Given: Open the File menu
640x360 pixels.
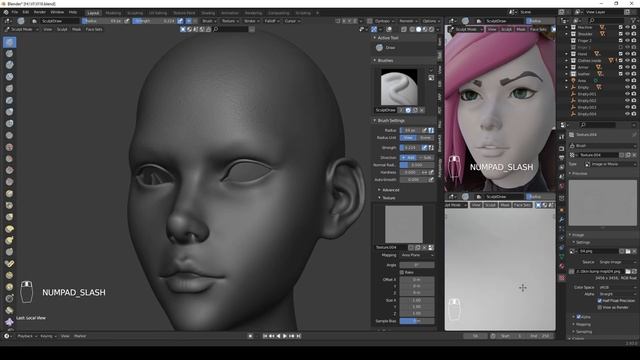Looking at the screenshot, I should coord(15,12).
